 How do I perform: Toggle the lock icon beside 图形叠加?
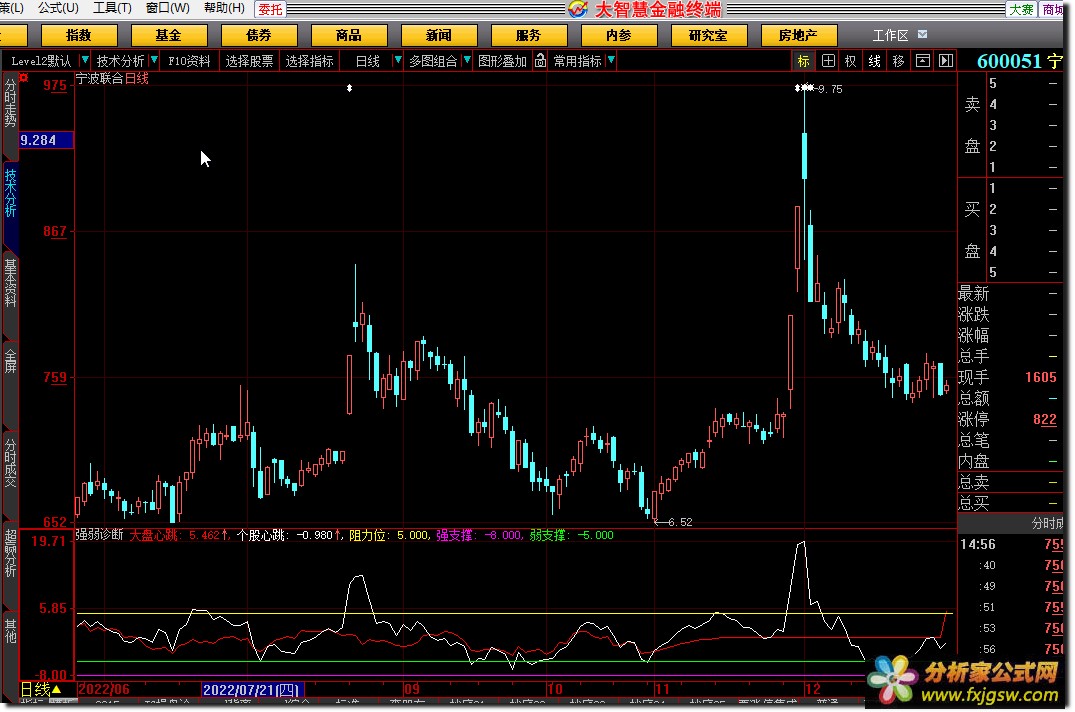click(540, 60)
